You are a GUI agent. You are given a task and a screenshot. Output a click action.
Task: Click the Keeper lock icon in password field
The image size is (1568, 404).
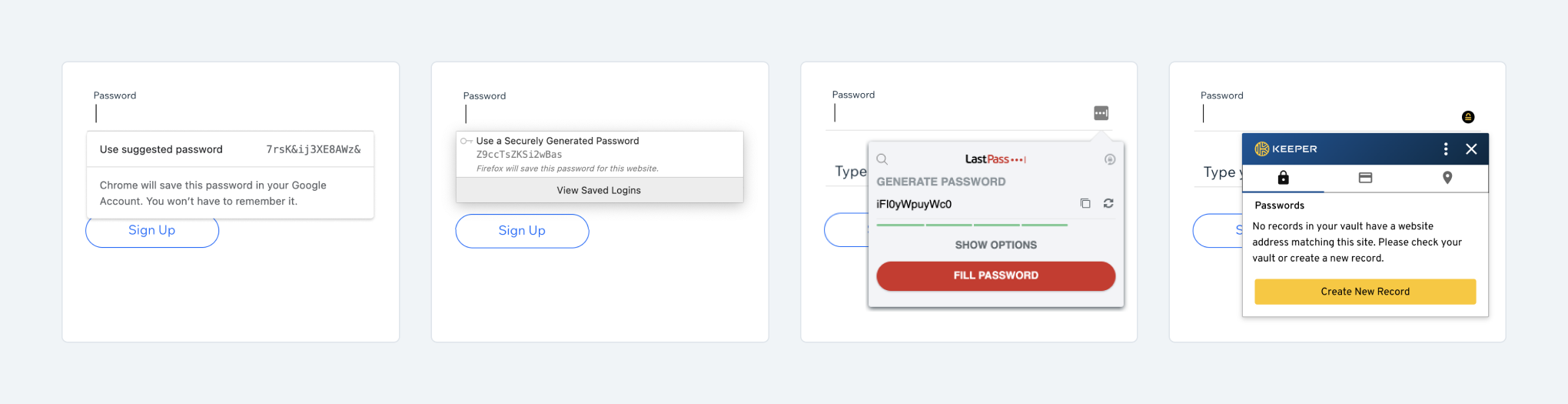pyautogui.click(x=1467, y=117)
